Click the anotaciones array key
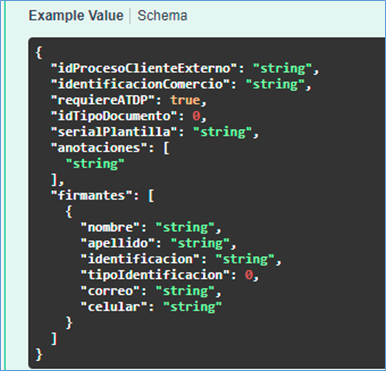Viewport: 386px width, 371px height. (100, 148)
